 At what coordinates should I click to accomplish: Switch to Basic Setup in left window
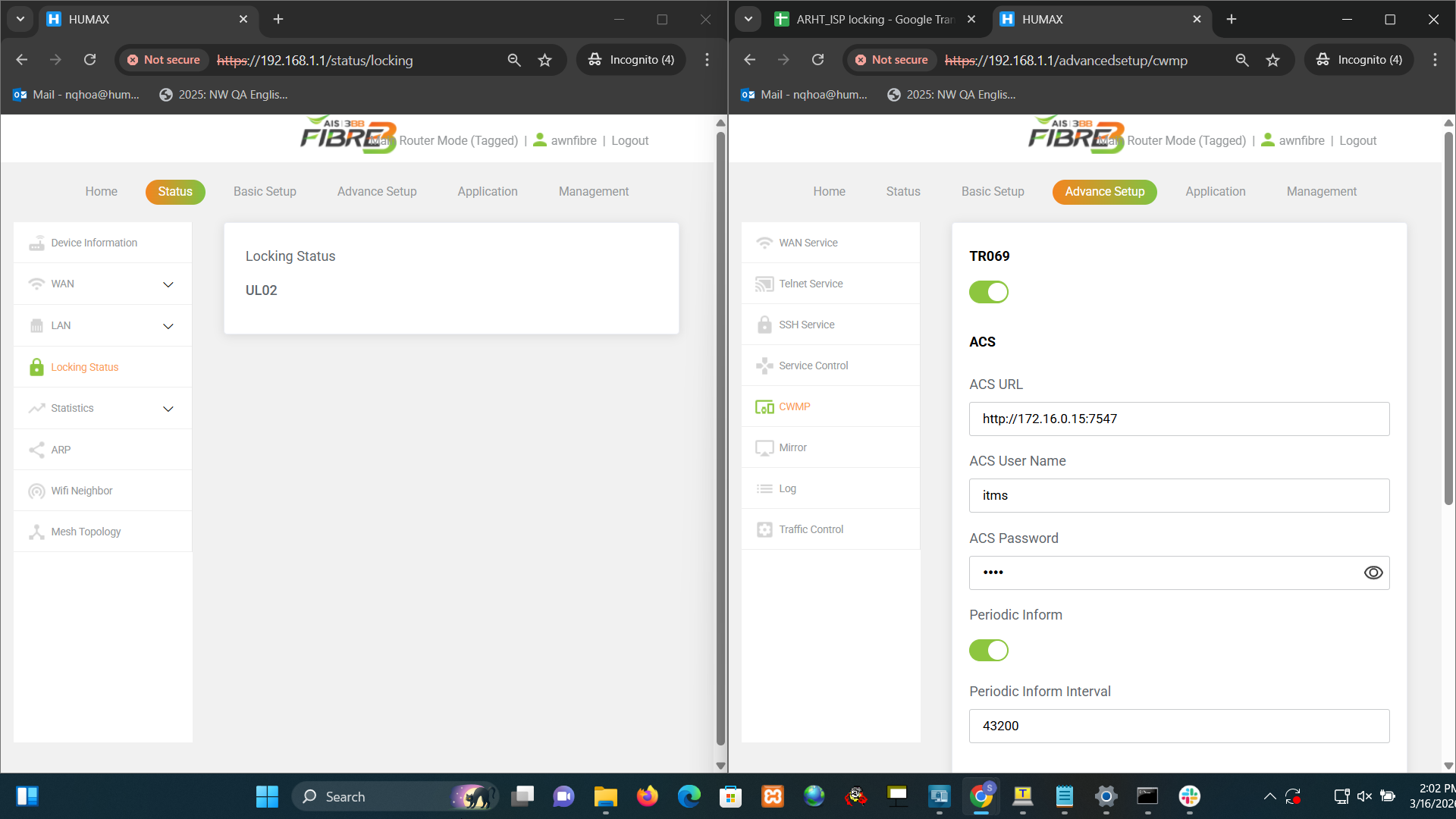tap(265, 192)
